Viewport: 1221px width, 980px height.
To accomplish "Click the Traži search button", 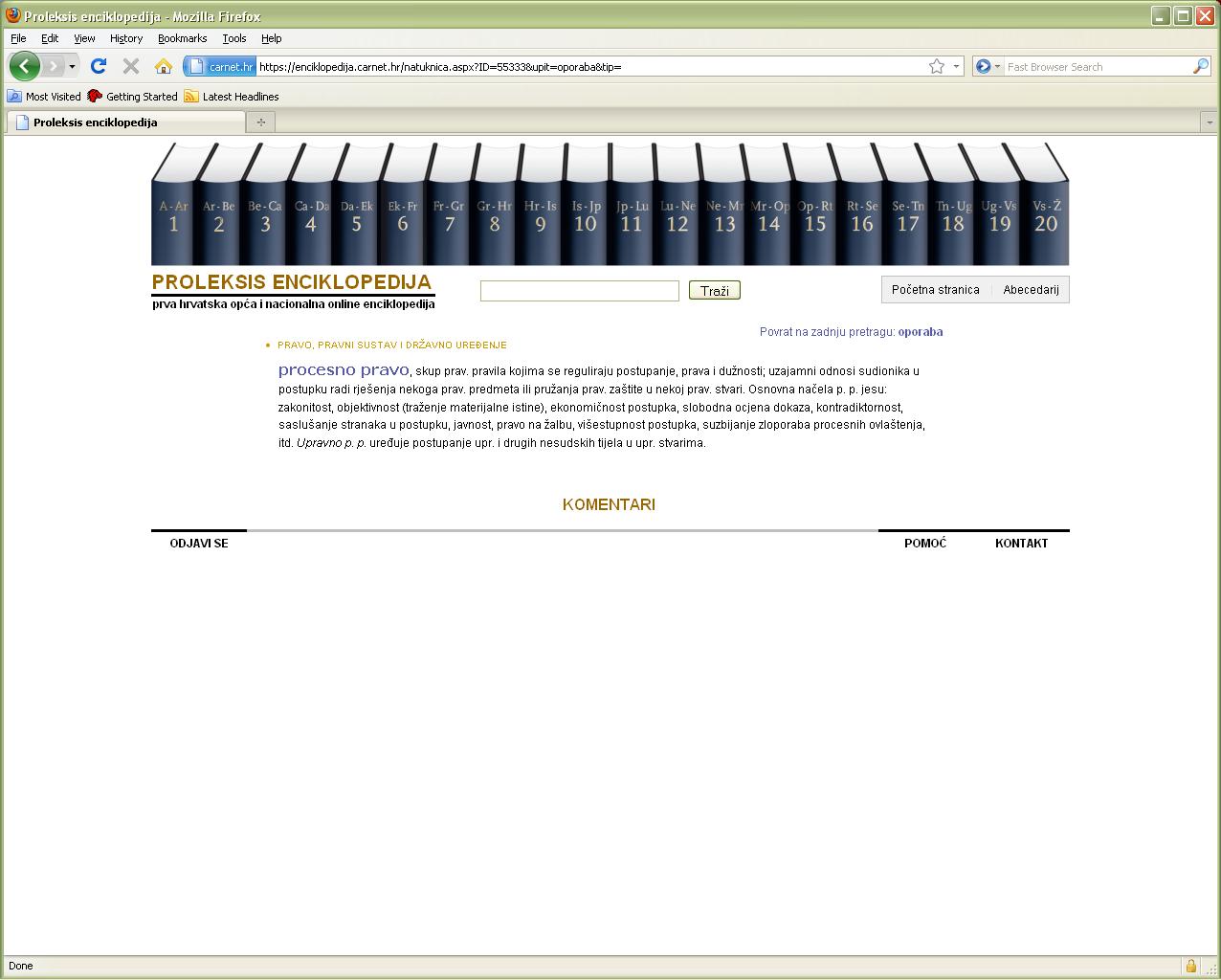I will (x=715, y=290).
